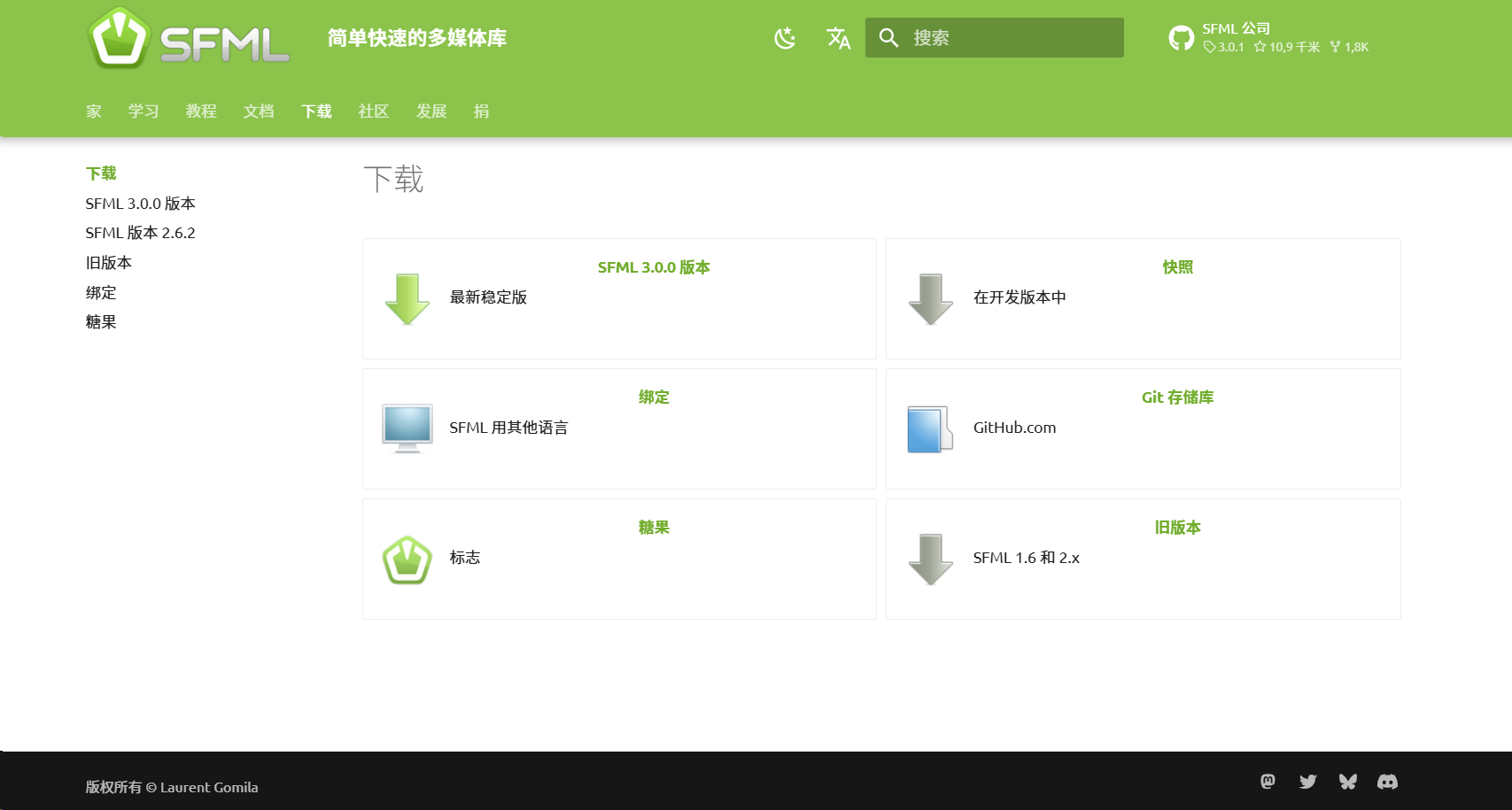Click the 下载 page heading
Image resolution: width=1512 pixels, height=810 pixels.
pos(393,179)
